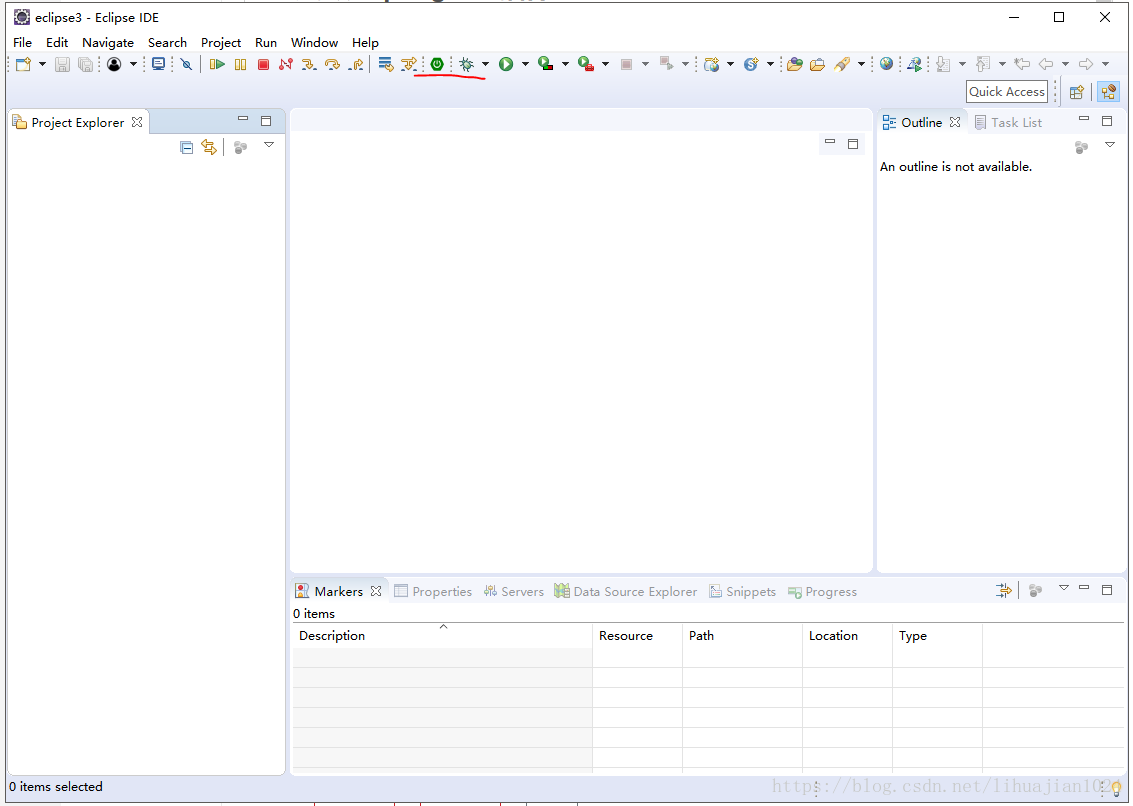
Task: Click the Debug bug icon
Action: coord(467,64)
